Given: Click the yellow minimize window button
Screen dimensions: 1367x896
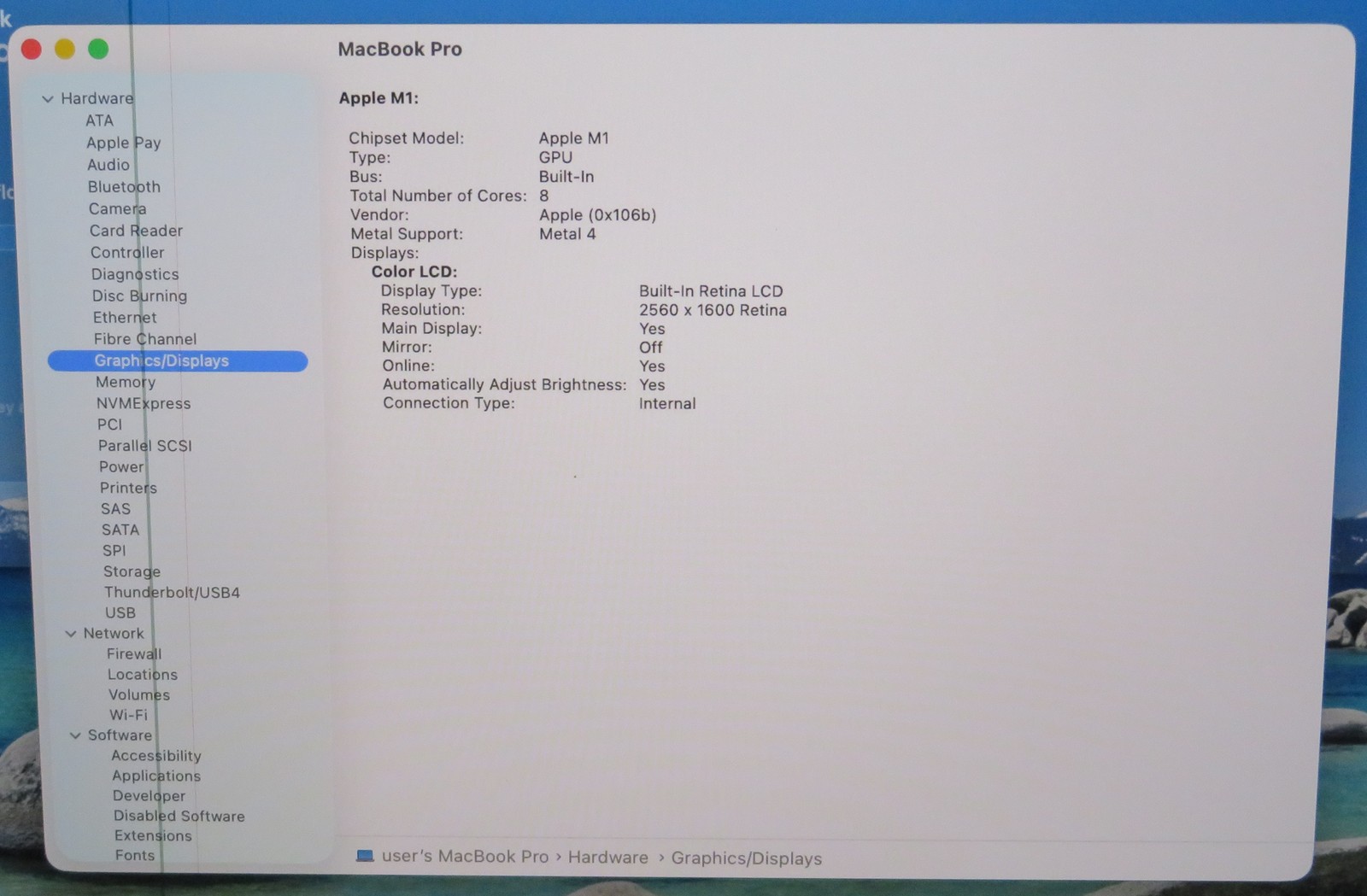Looking at the screenshot, I should [65, 50].
